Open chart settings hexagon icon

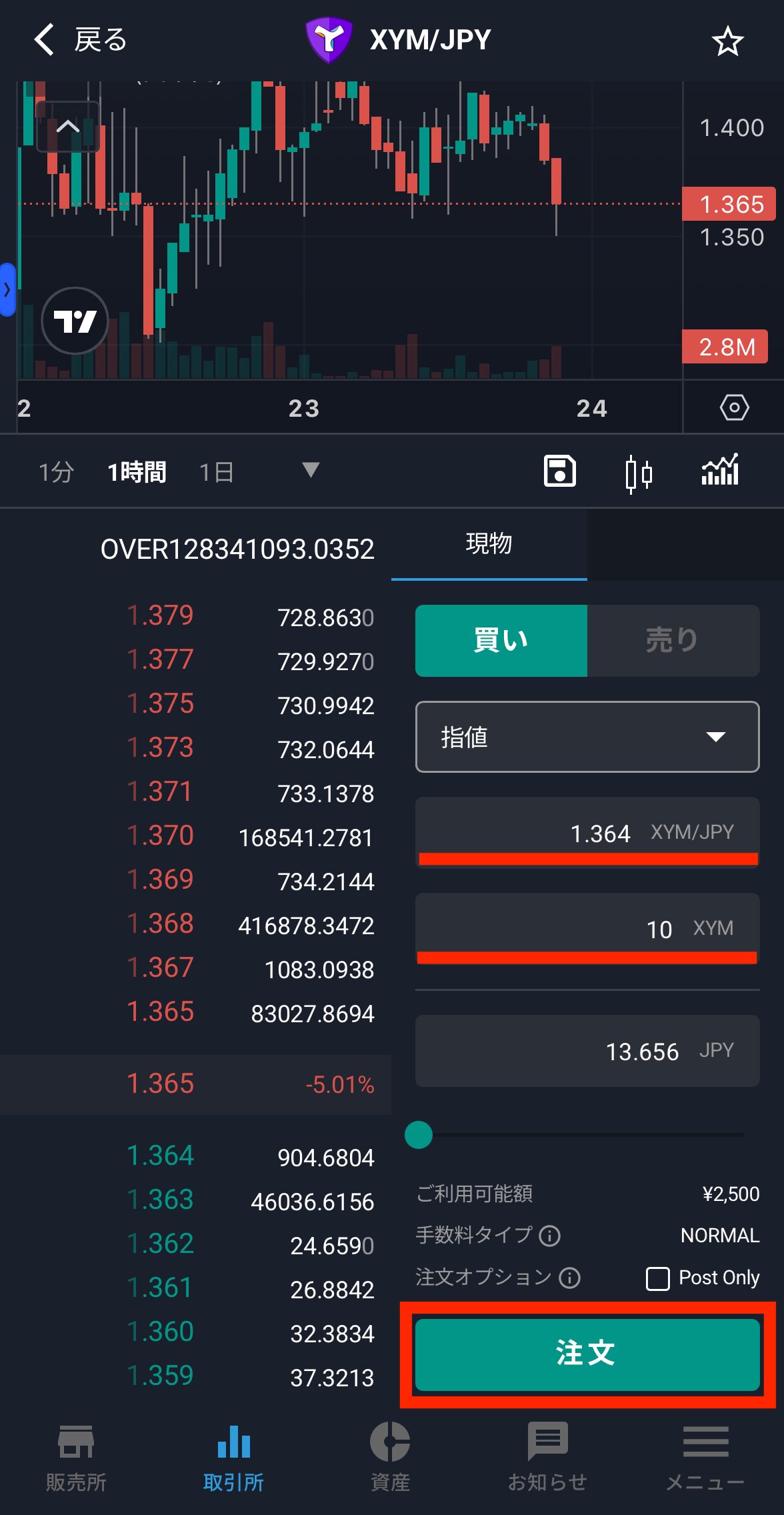pyautogui.click(x=734, y=407)
